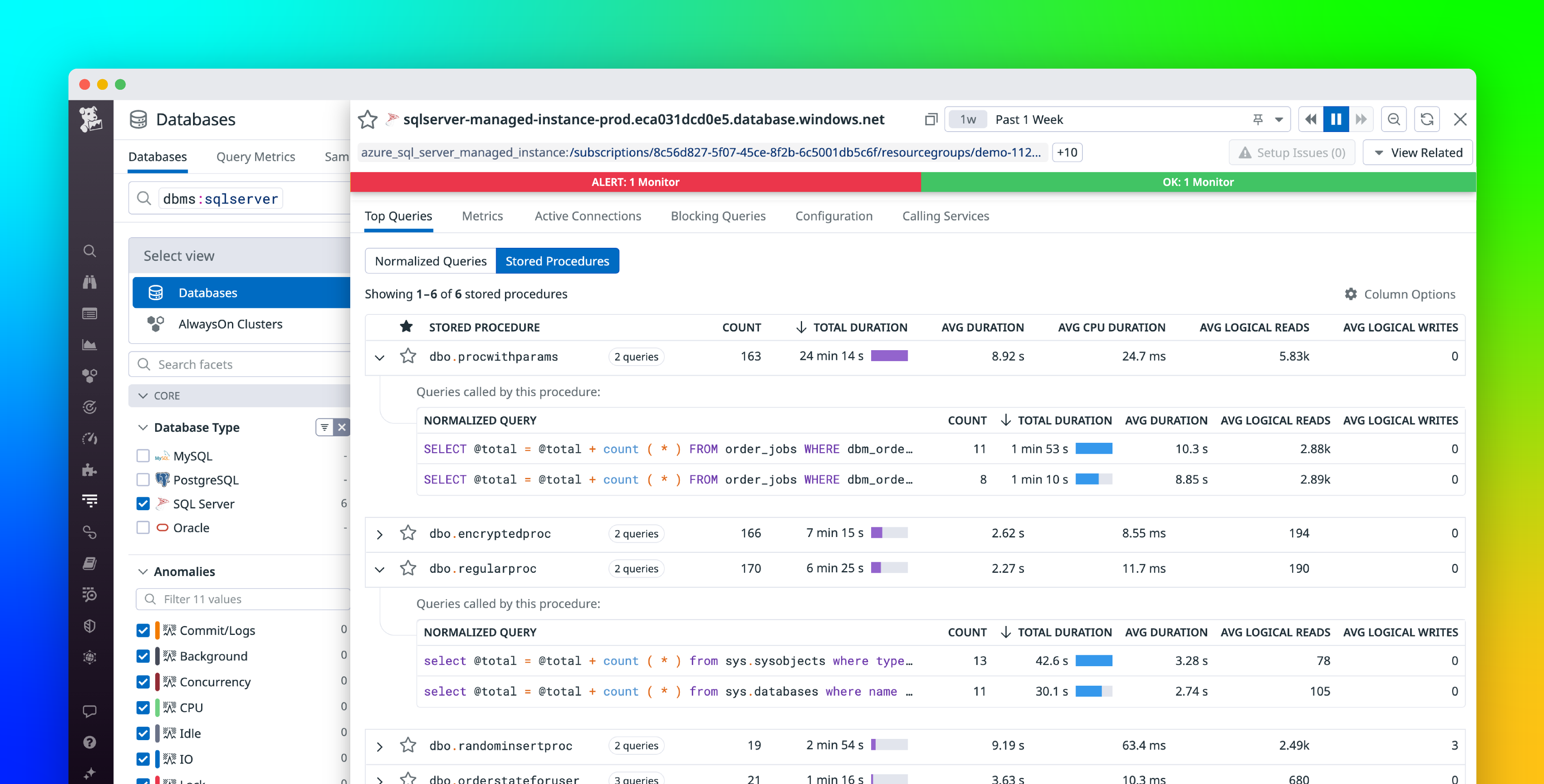
Task: Switch to the Blocking Queries tab
Action: point(718,216)
